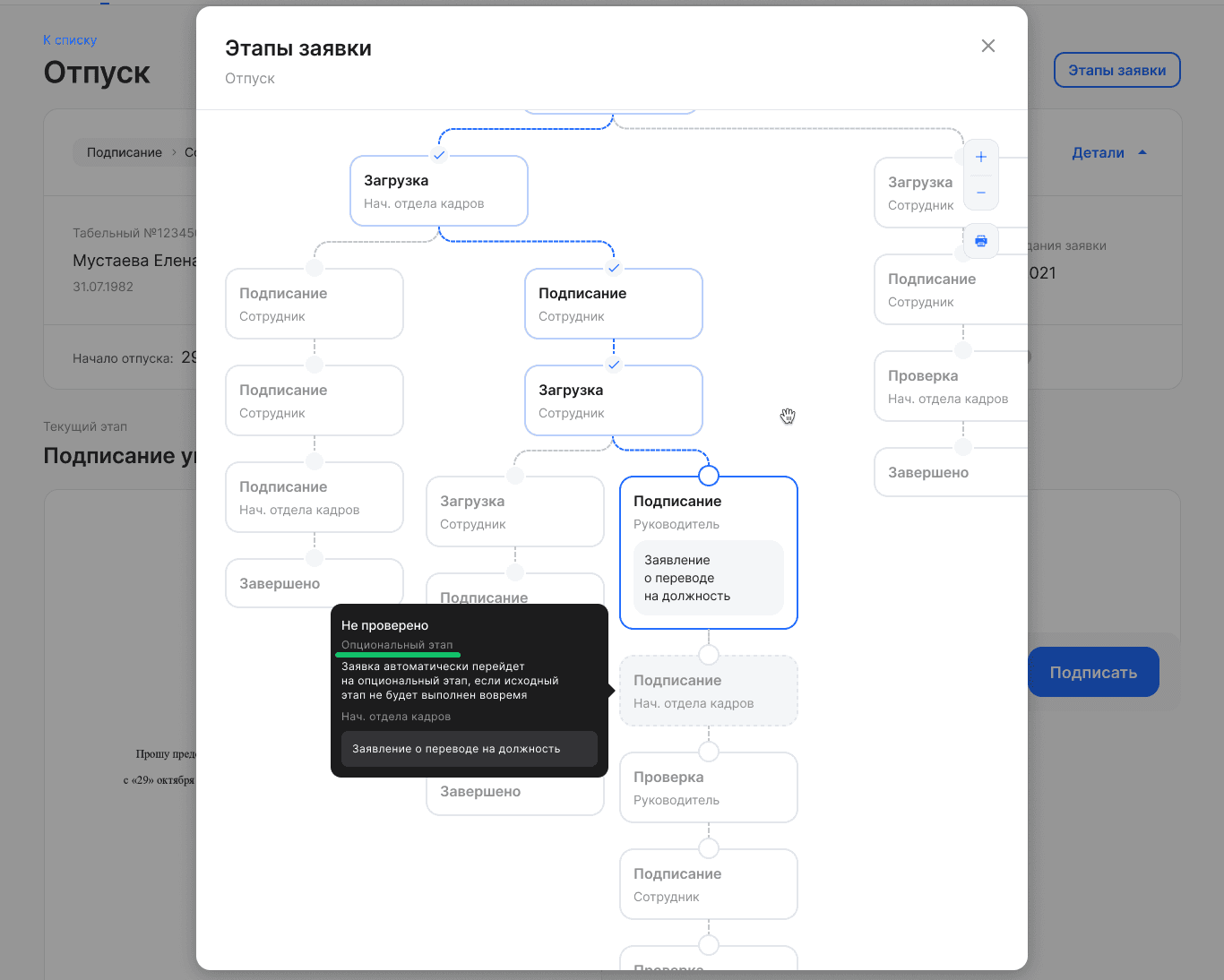Click Начало отпуска label on background page

[x=123, y=358]
